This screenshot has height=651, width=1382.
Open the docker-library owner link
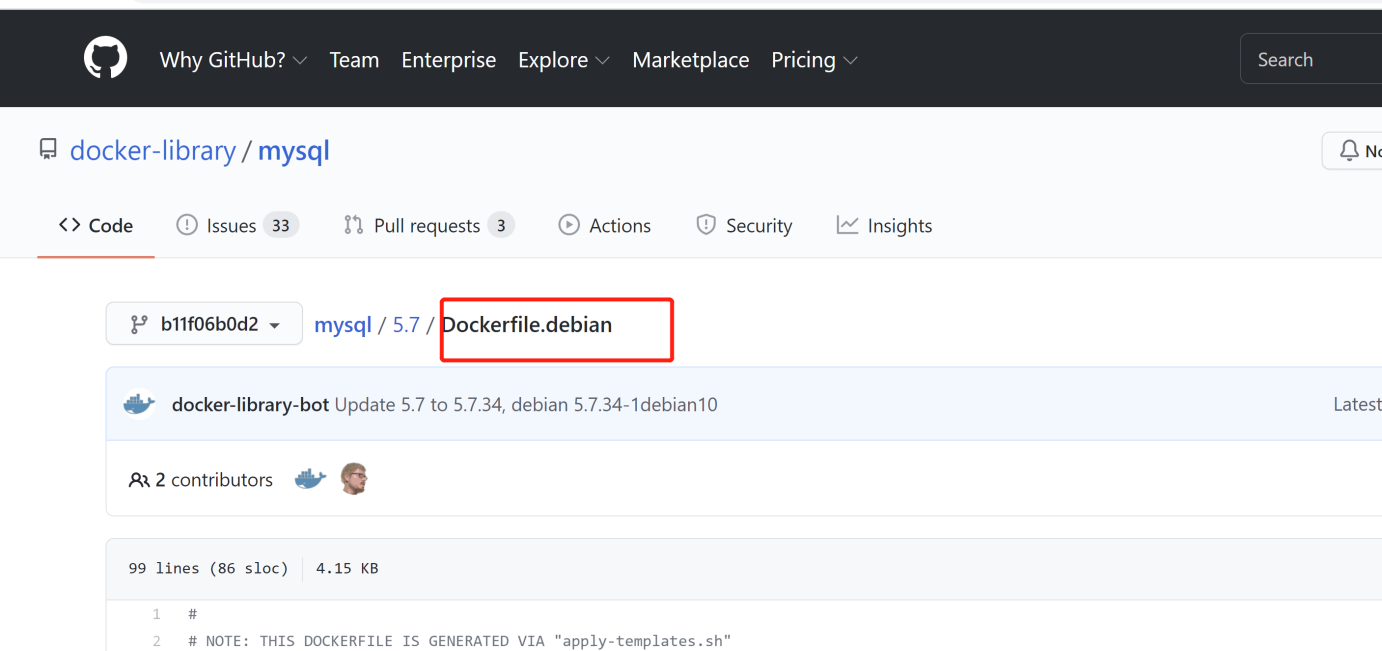tap(153, 151)
